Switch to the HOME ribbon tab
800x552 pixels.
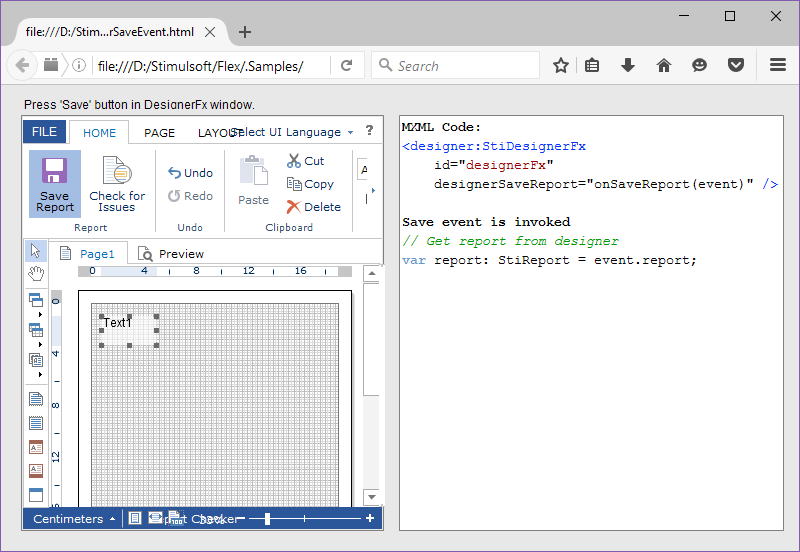pos(99,133)
